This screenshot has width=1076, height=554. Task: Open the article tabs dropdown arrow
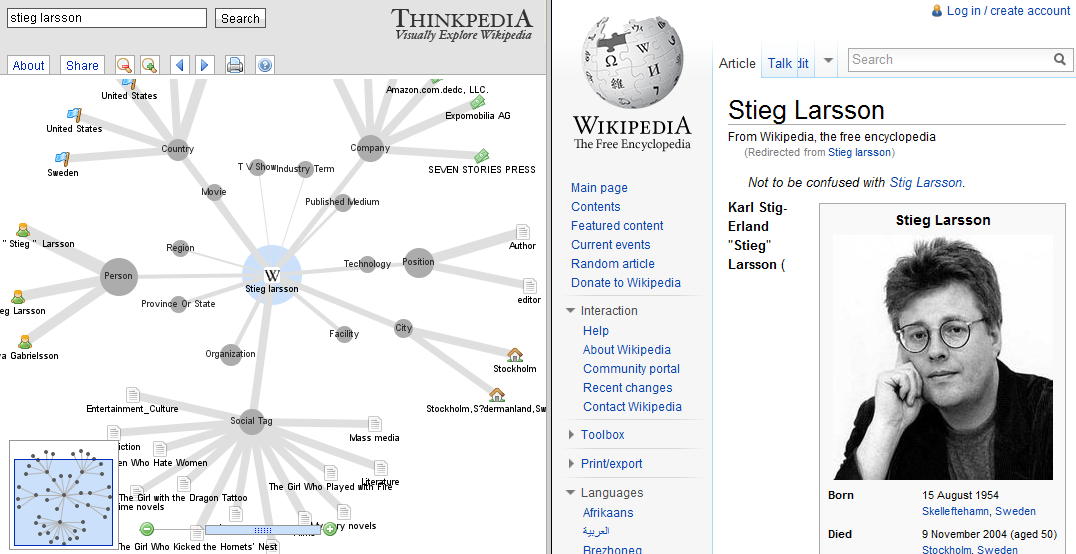[x=828, y=60]
